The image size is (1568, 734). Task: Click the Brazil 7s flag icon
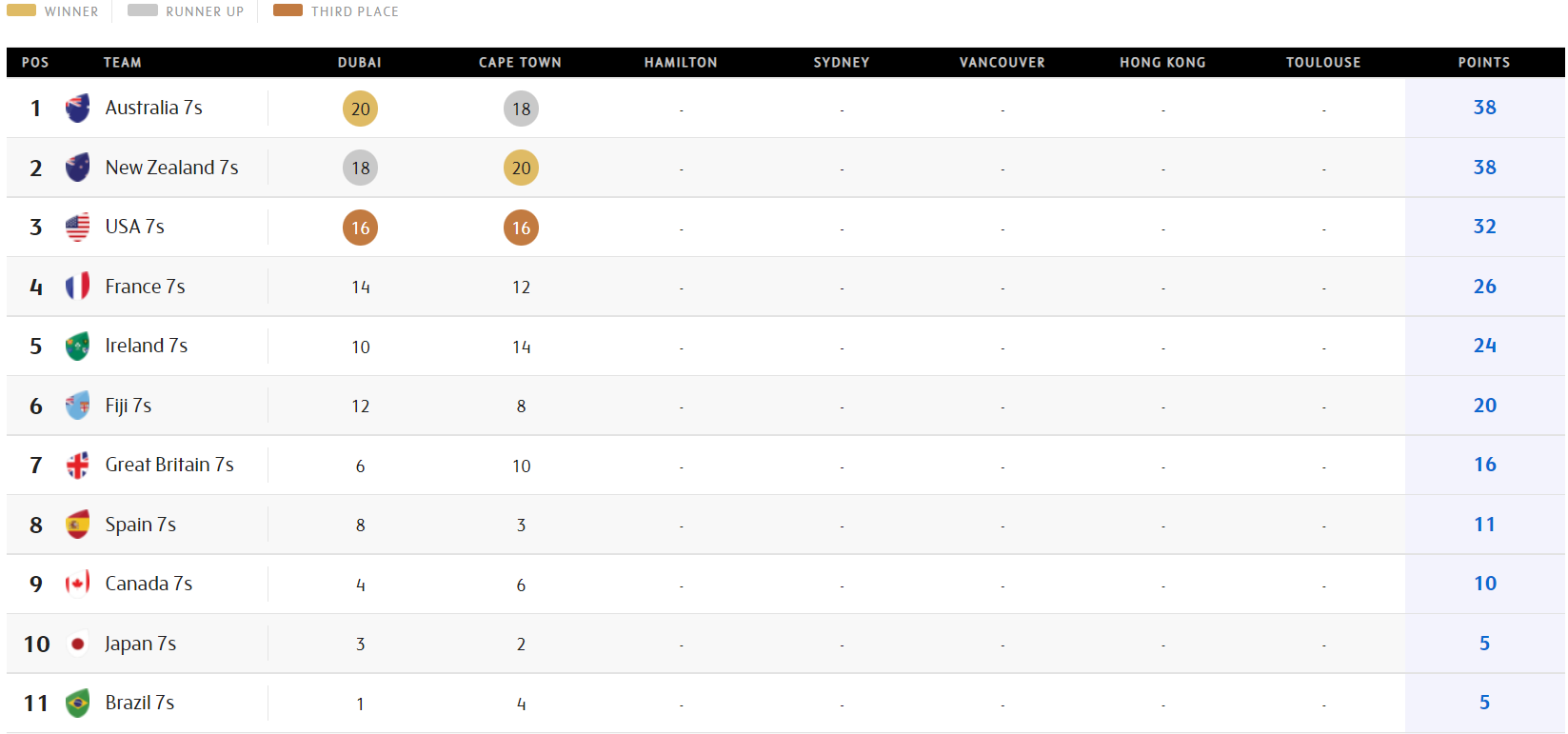tap(77, 703)
